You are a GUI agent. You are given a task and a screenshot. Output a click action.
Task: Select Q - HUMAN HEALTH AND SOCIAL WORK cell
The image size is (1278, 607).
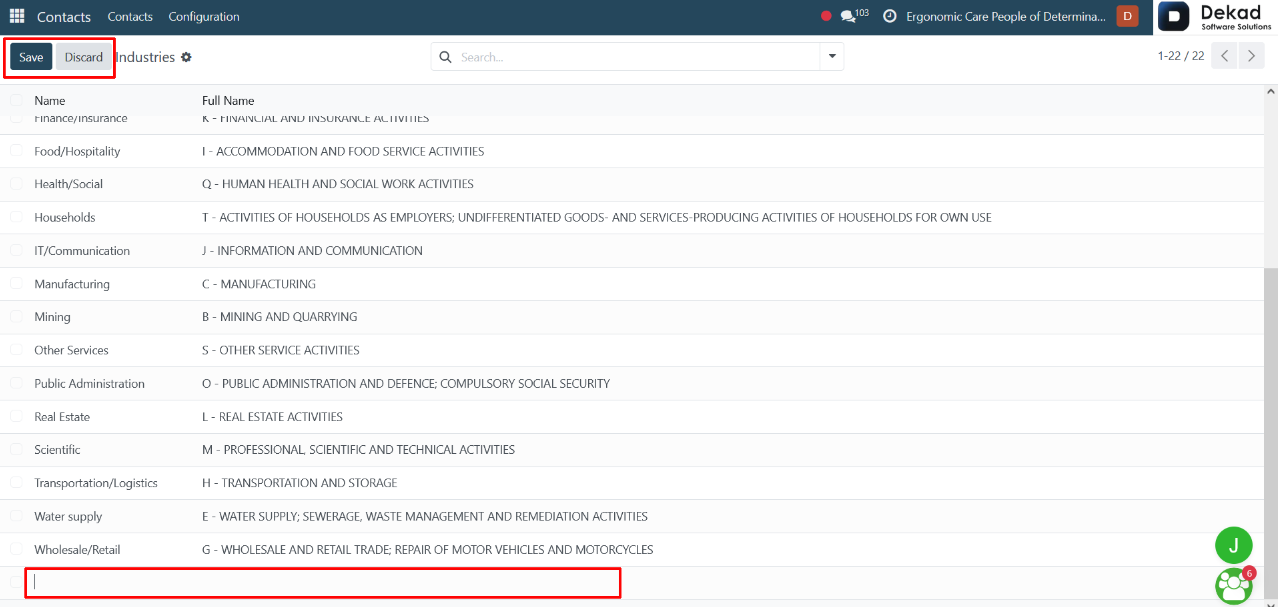coord(338,184)
